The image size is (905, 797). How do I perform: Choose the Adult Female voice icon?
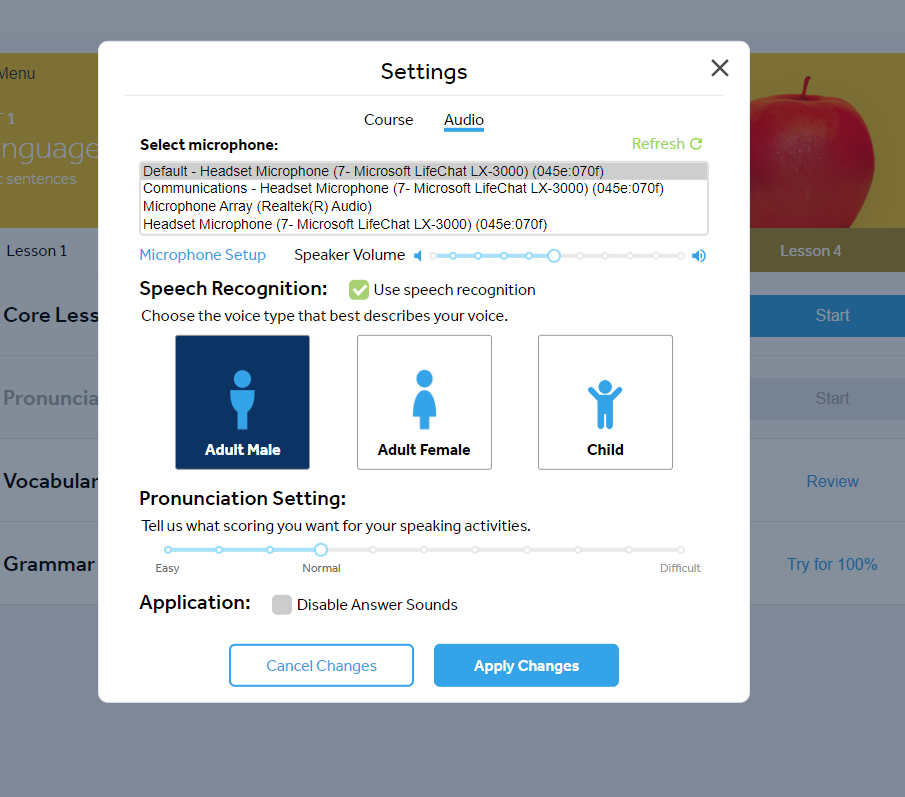click(x=424, y=400)
